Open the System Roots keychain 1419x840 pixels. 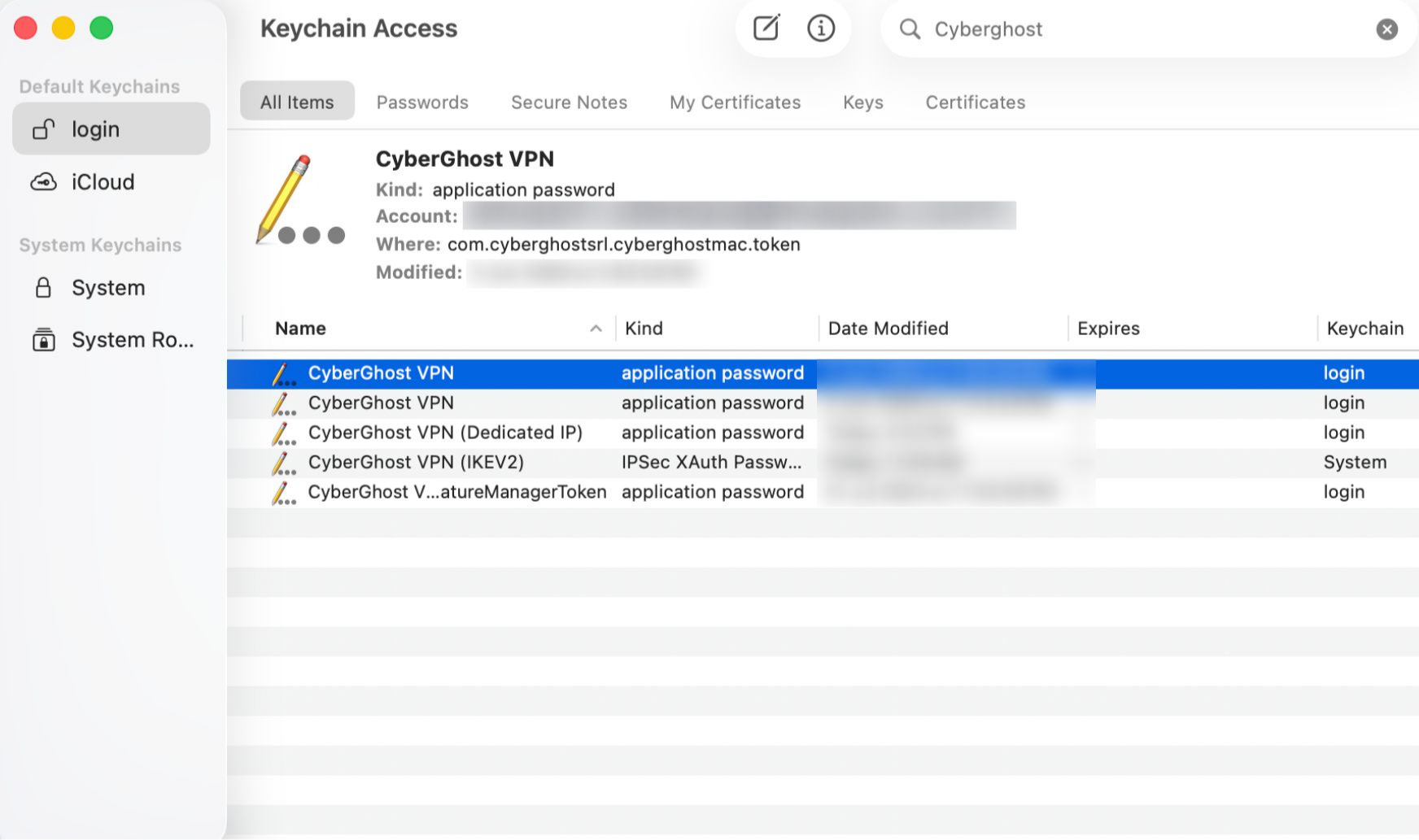[111, 340]
